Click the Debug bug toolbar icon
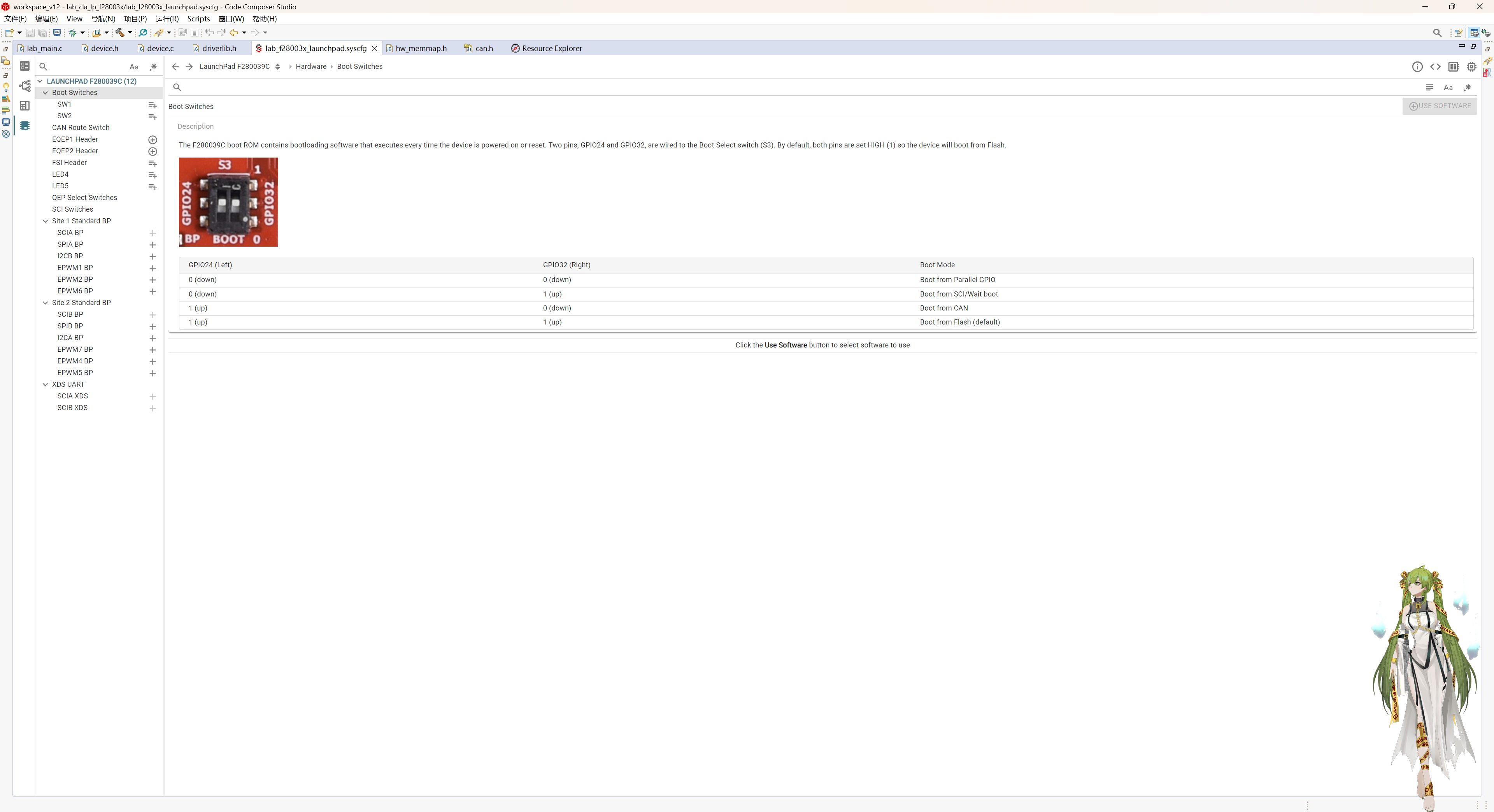The image size is (1494, 812). [x=73, y=32]
